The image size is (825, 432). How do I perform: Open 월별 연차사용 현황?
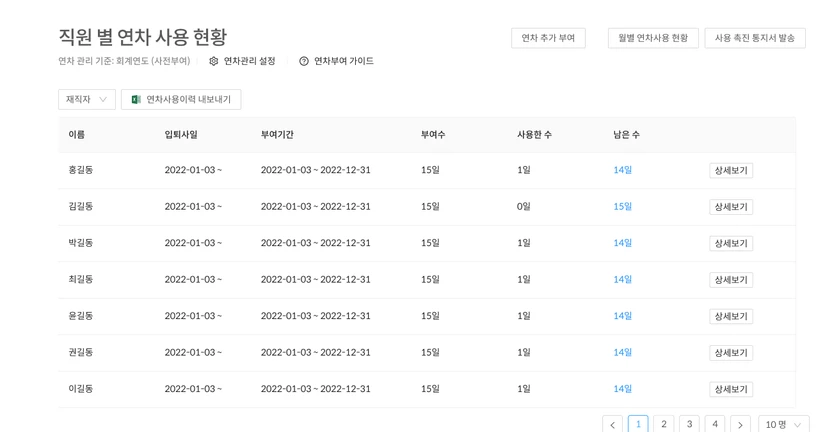click(x=653, y=38)
